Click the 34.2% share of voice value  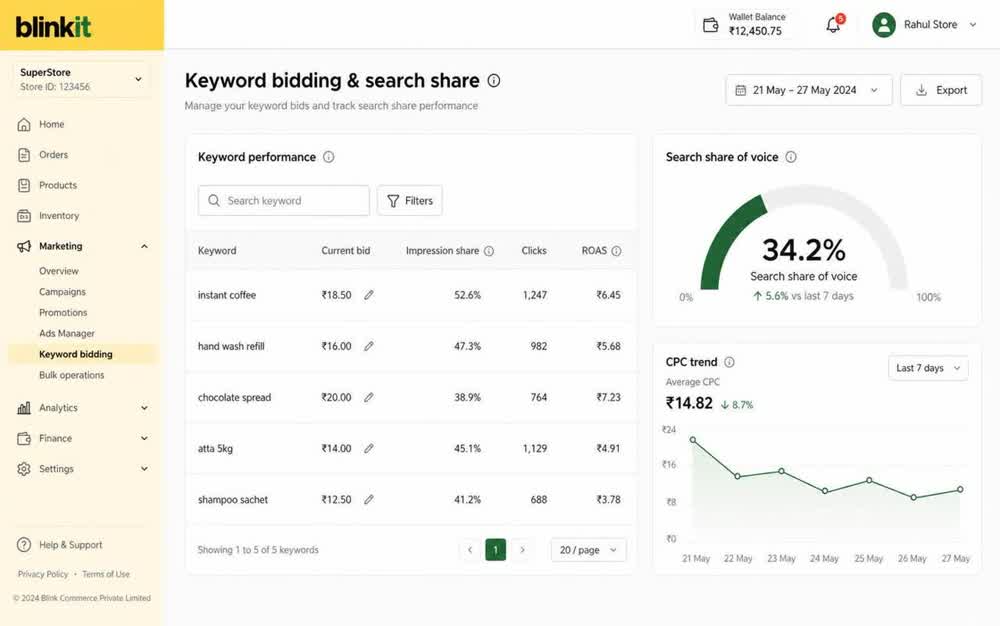tap(804, 250)
